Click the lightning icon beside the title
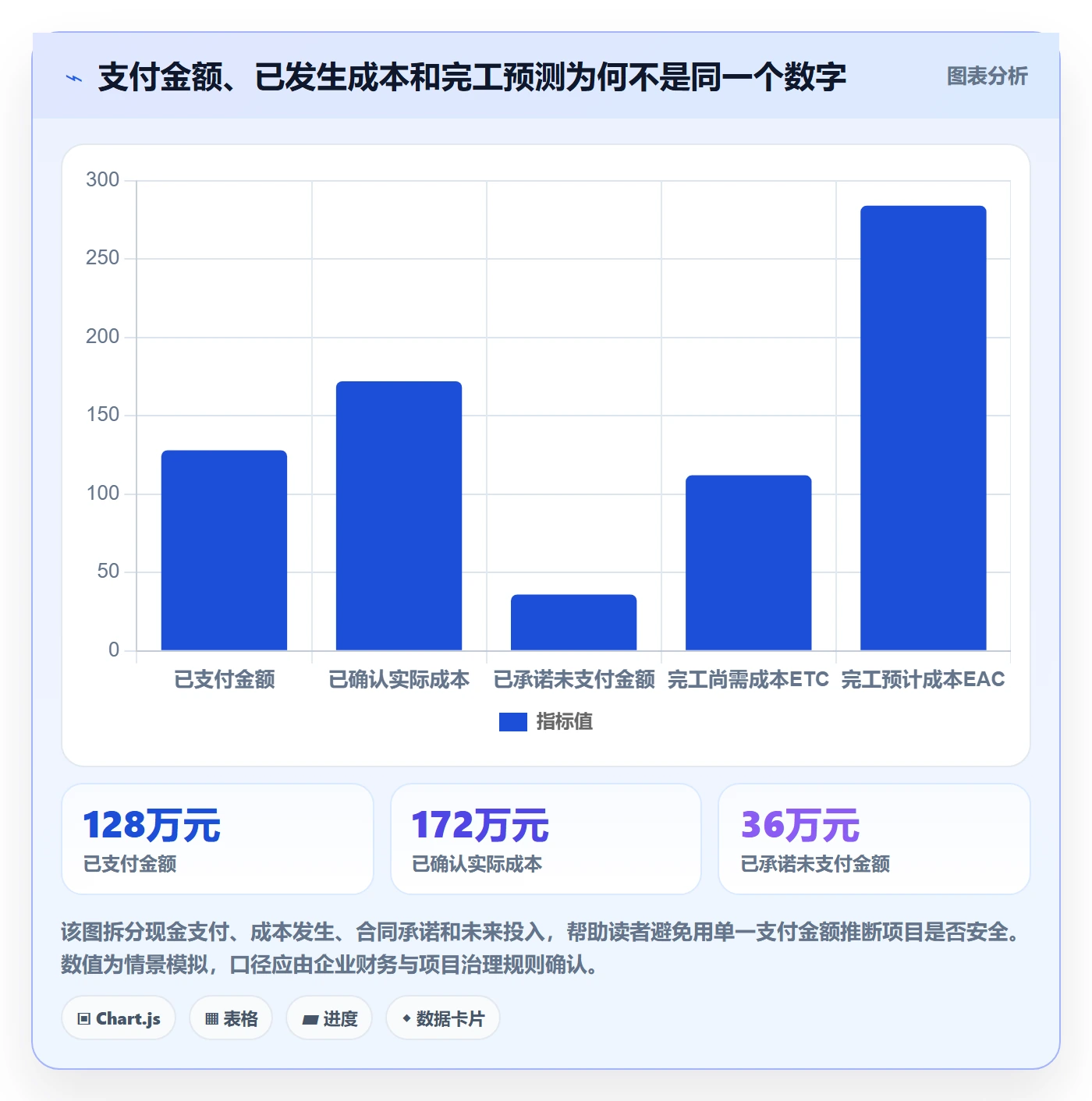This screenshot has width=1092, height=1101. click(x=74, y=78)
